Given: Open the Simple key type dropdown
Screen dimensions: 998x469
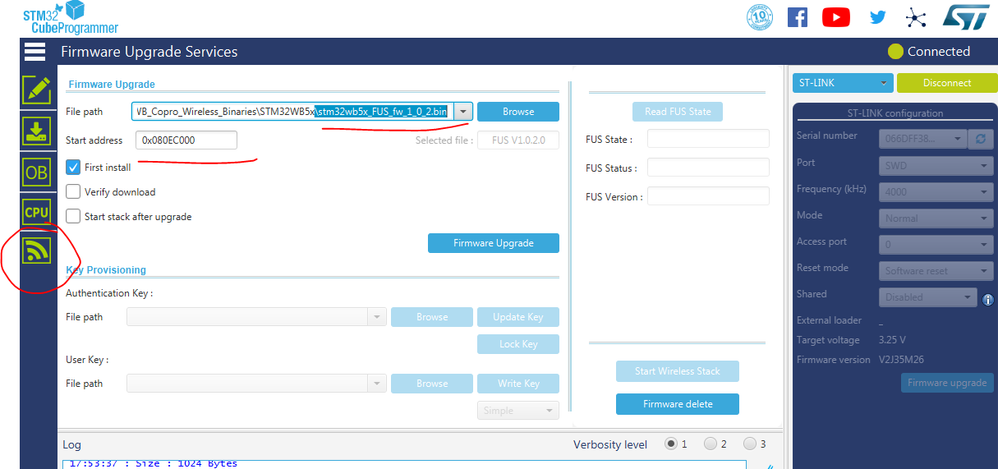Looking at the screenshot, I should point(518,410).
